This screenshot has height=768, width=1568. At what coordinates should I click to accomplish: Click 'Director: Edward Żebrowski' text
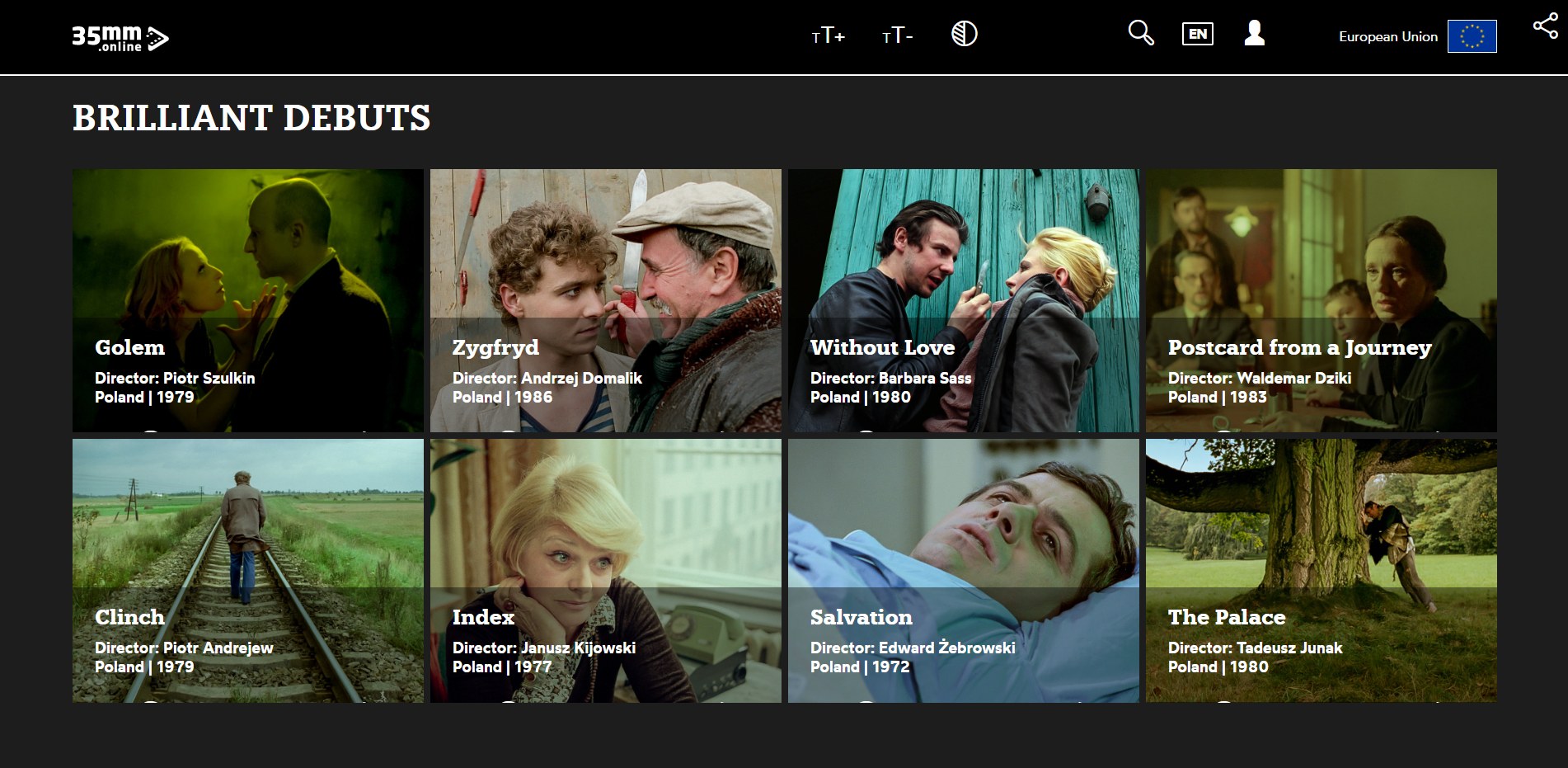coord(913,648)
